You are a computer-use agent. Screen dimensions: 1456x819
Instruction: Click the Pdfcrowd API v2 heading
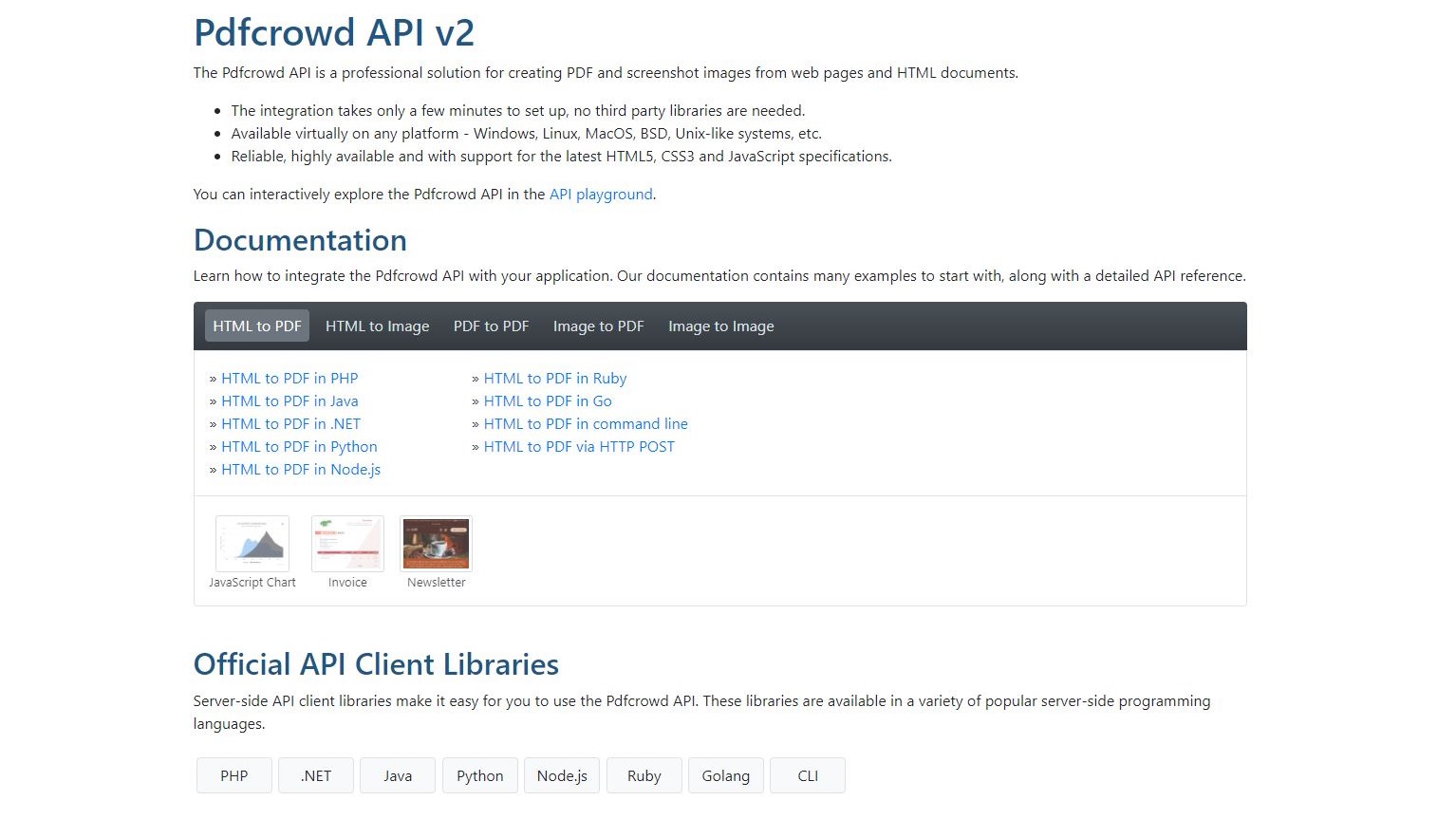pos(334,32)
